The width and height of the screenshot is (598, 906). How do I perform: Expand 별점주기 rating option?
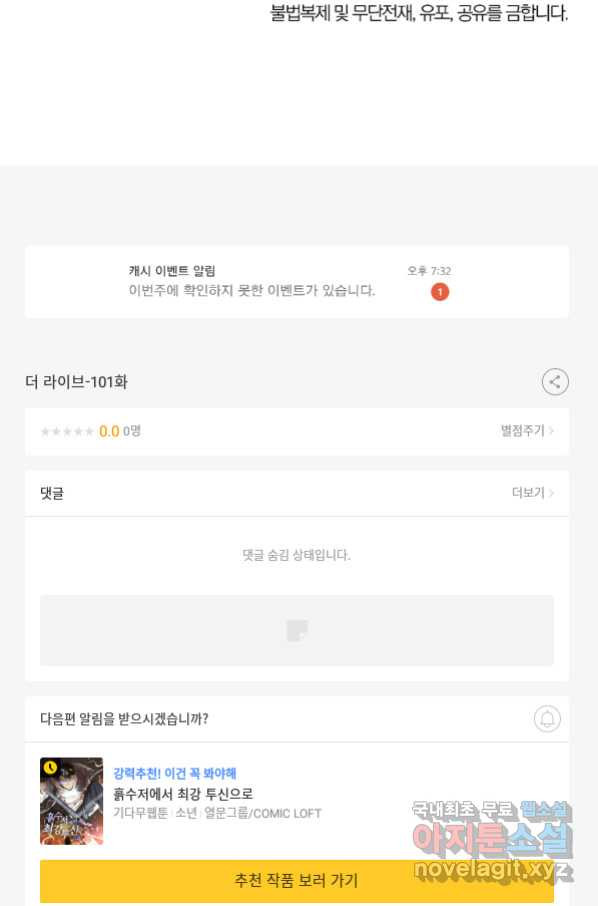(x=528, y=430)
